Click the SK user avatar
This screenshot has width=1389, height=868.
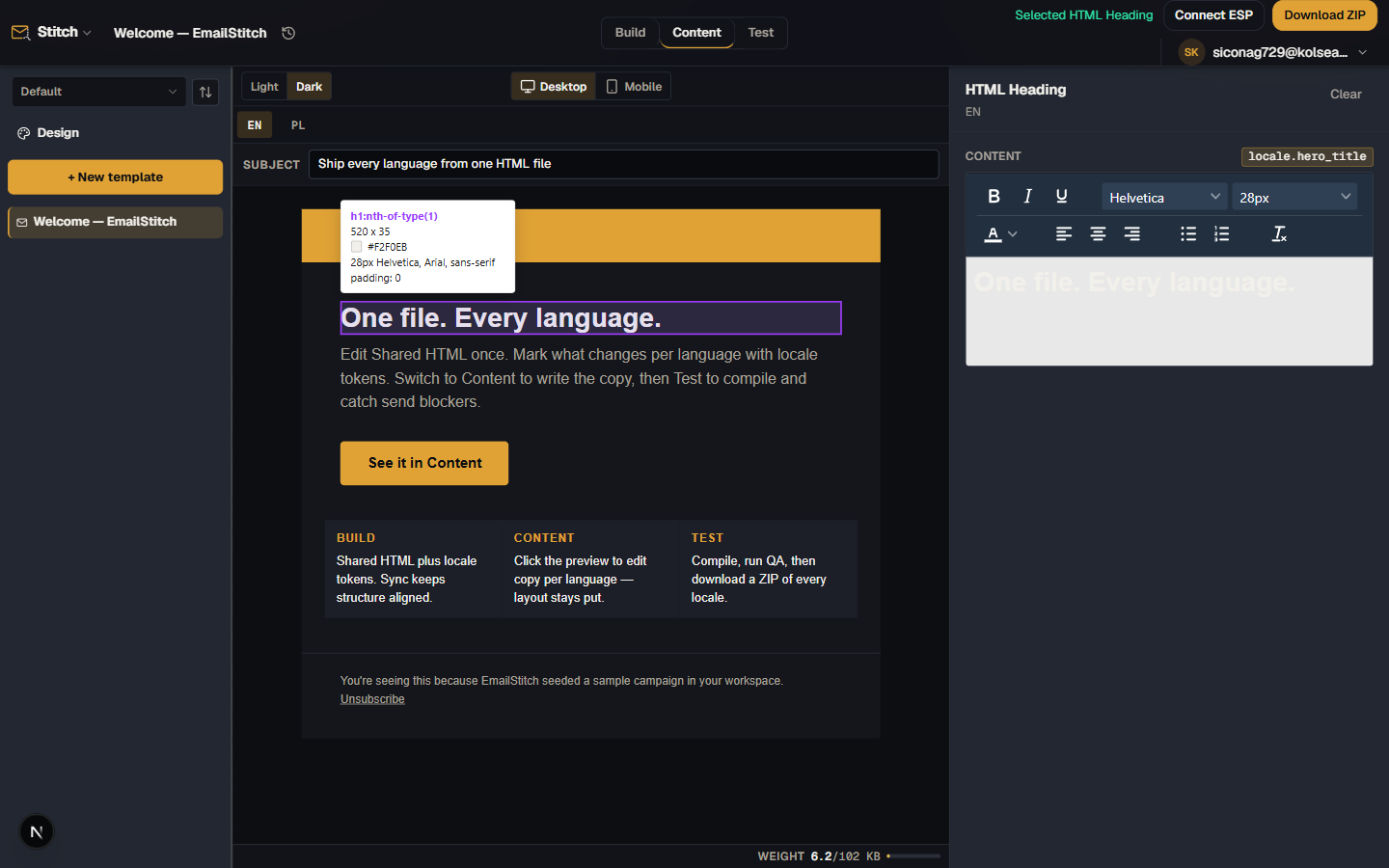point(1191,52)
